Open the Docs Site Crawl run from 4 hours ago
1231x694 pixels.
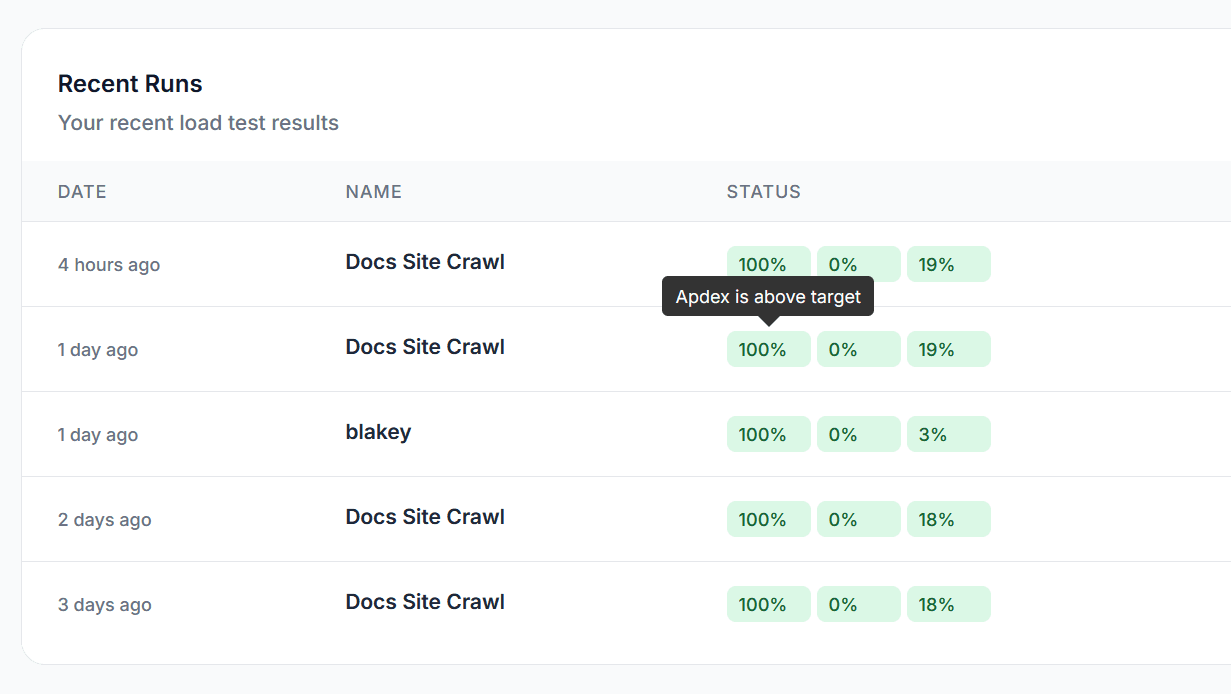425,262
